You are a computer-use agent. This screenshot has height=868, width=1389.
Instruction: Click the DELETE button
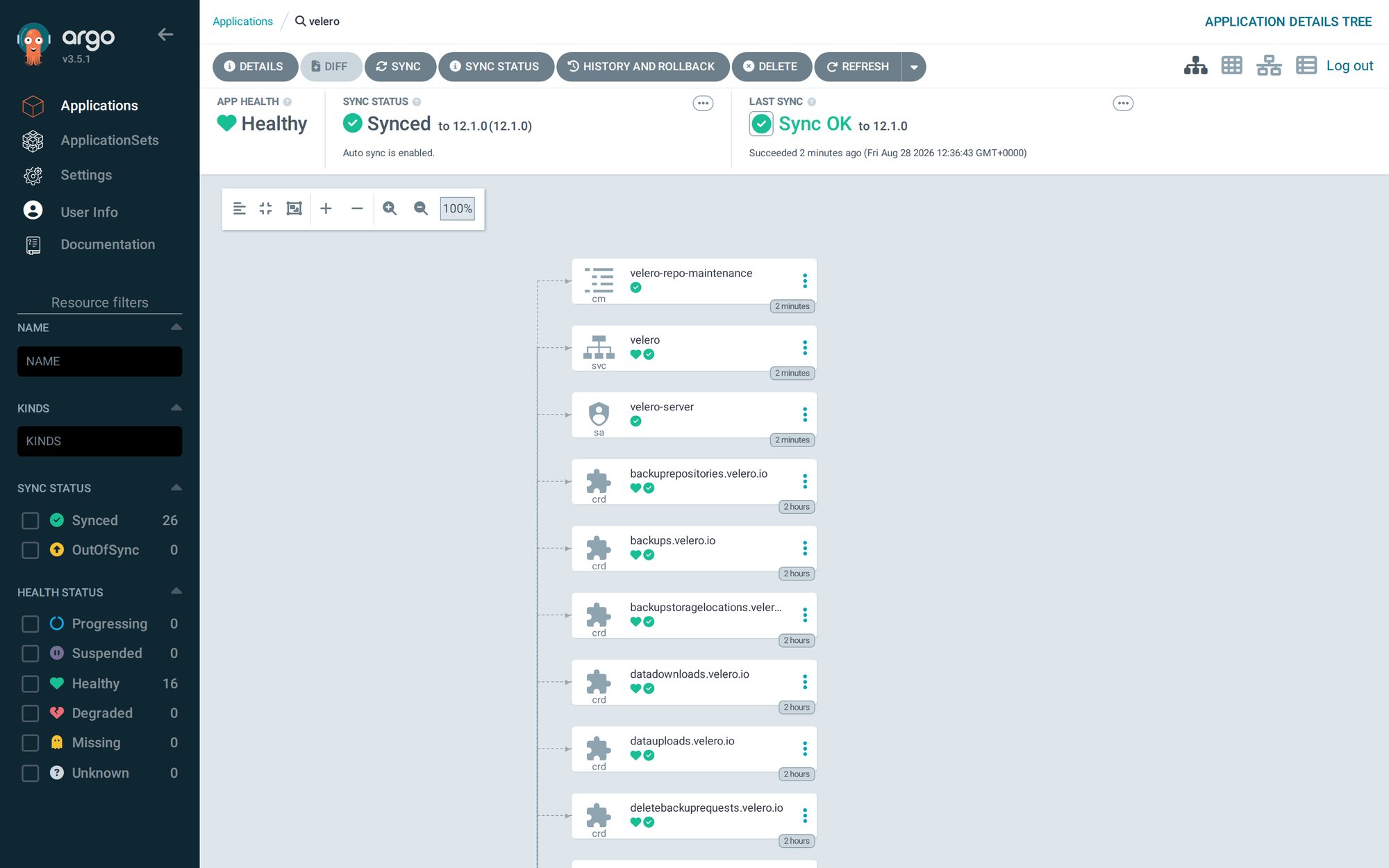pyautogui.click(x=772, y=67)
